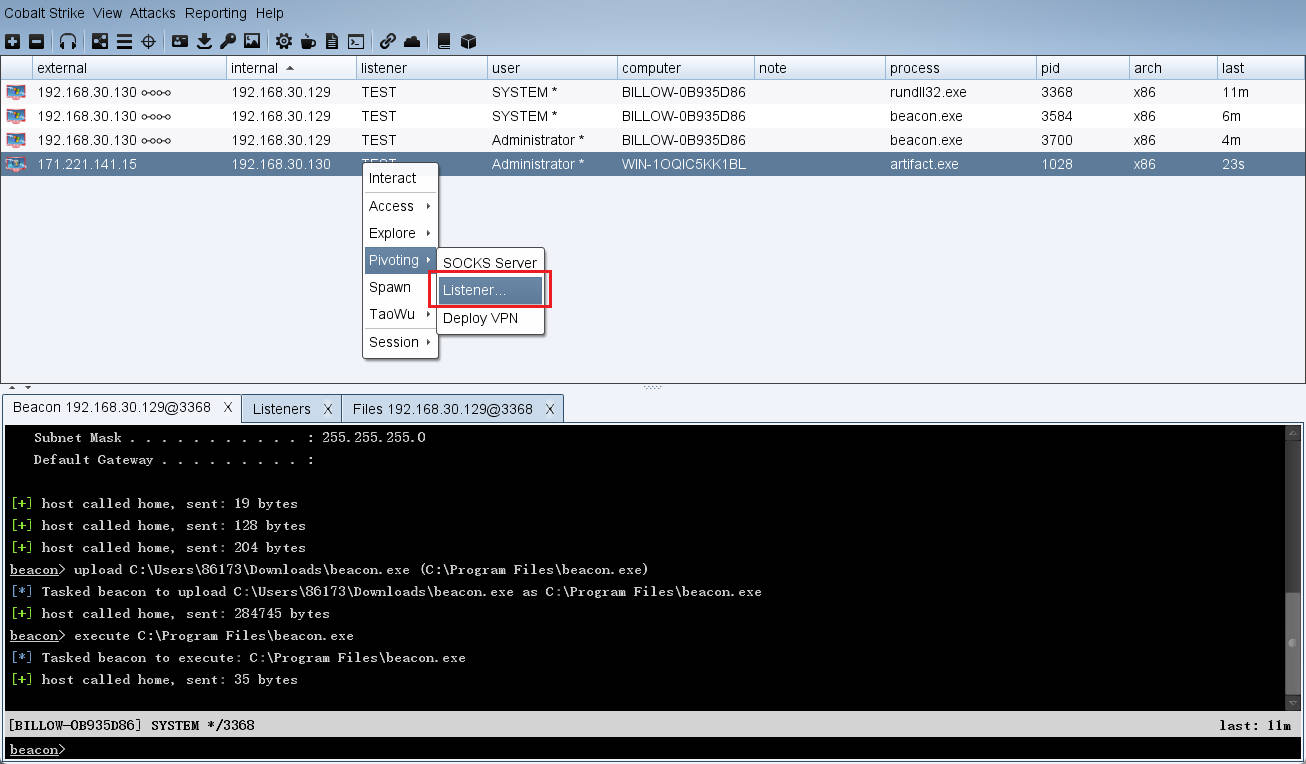The image size is (1306, 764).
Task: Sort by the listener column header
Action: tap(421, 68)
